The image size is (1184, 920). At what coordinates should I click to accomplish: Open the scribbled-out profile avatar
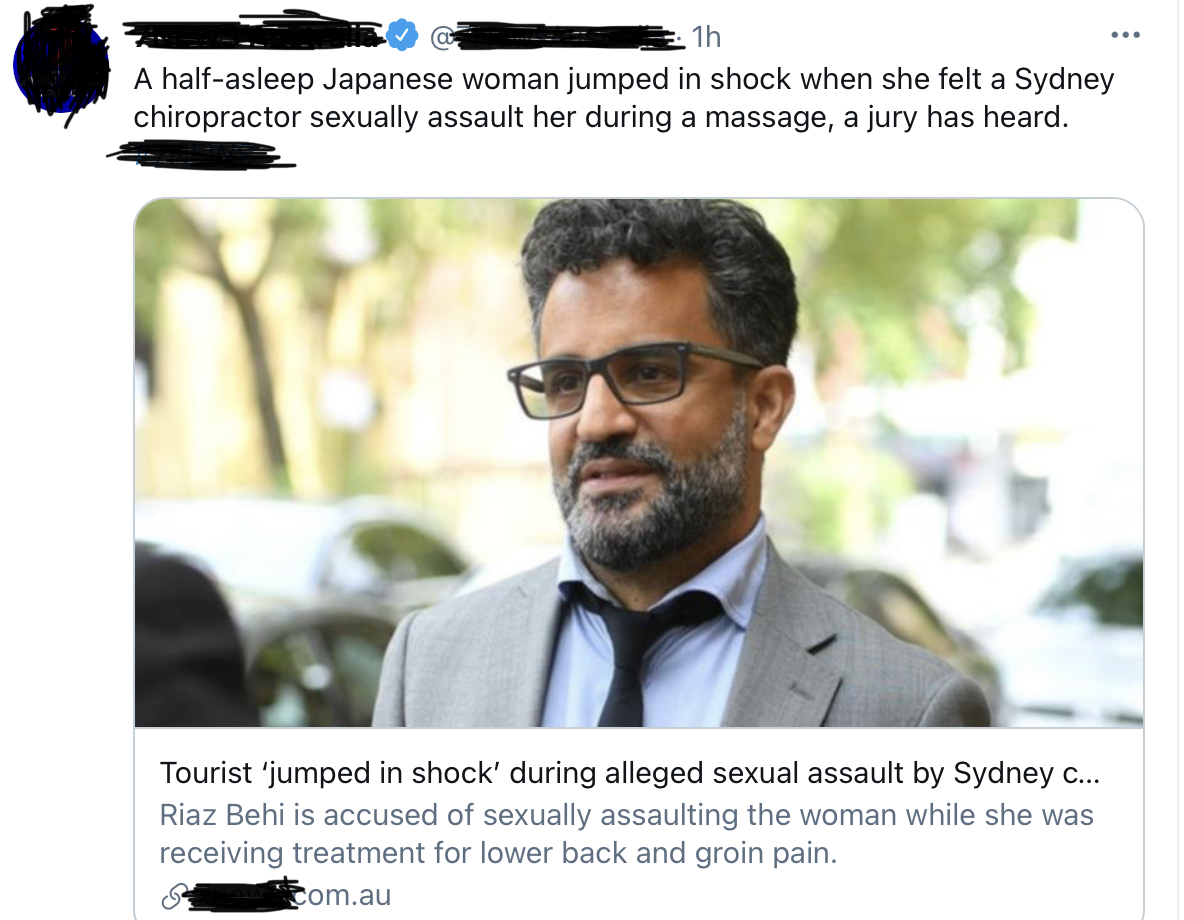coord(62,66)
